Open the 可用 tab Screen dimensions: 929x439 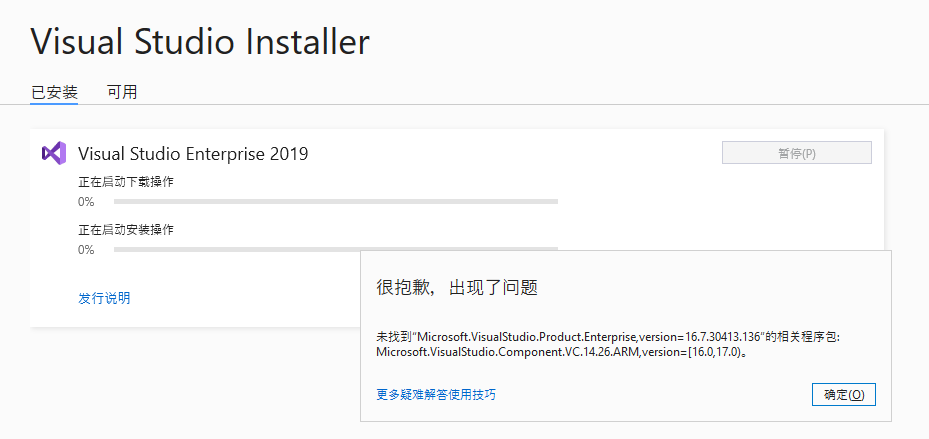click(x=122, y=92)
